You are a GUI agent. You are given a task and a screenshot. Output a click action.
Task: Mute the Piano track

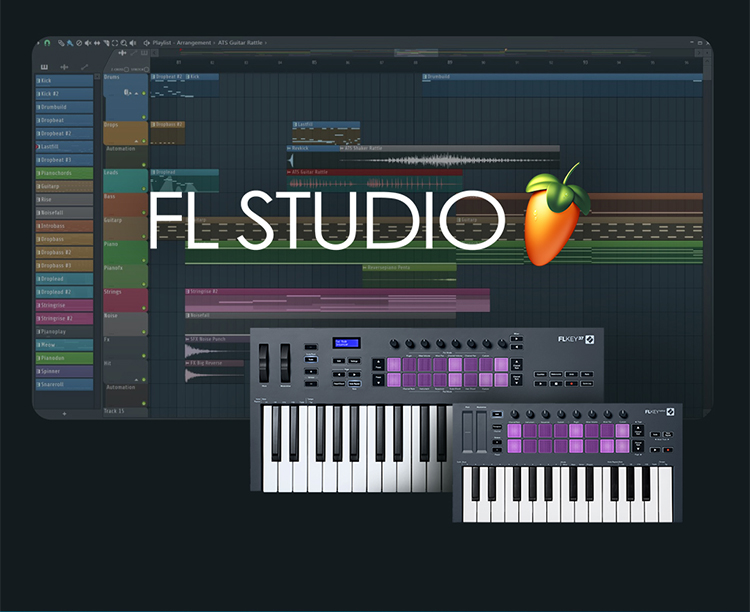[x=143, y=260]
